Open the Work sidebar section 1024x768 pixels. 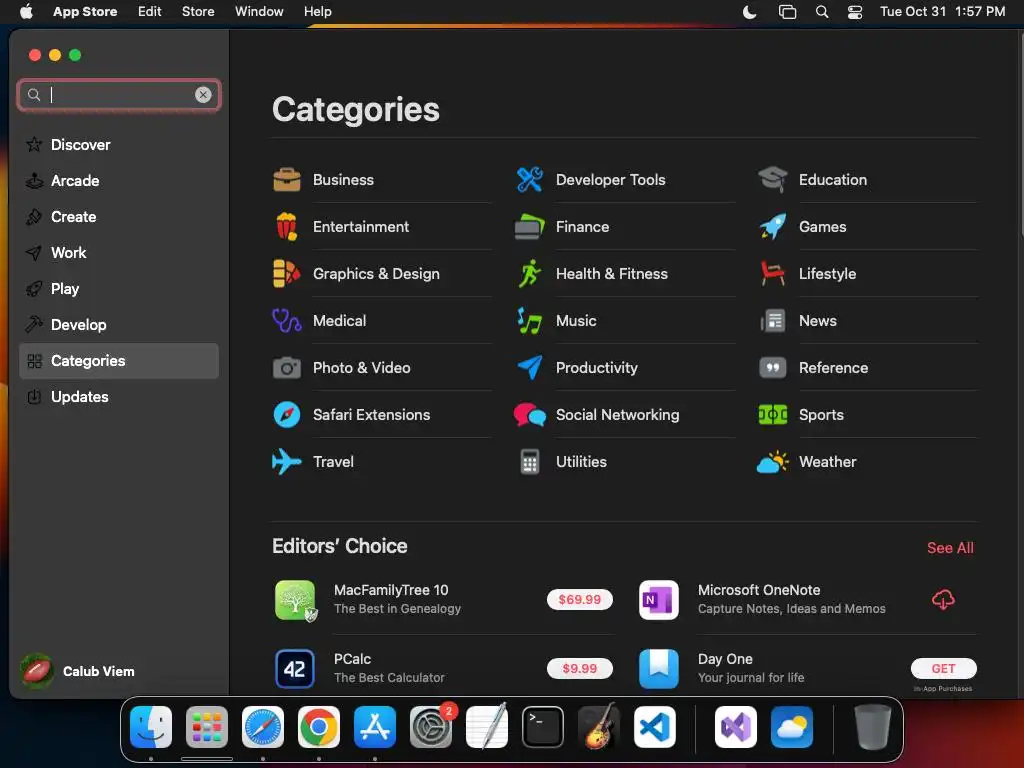point(119,252)
